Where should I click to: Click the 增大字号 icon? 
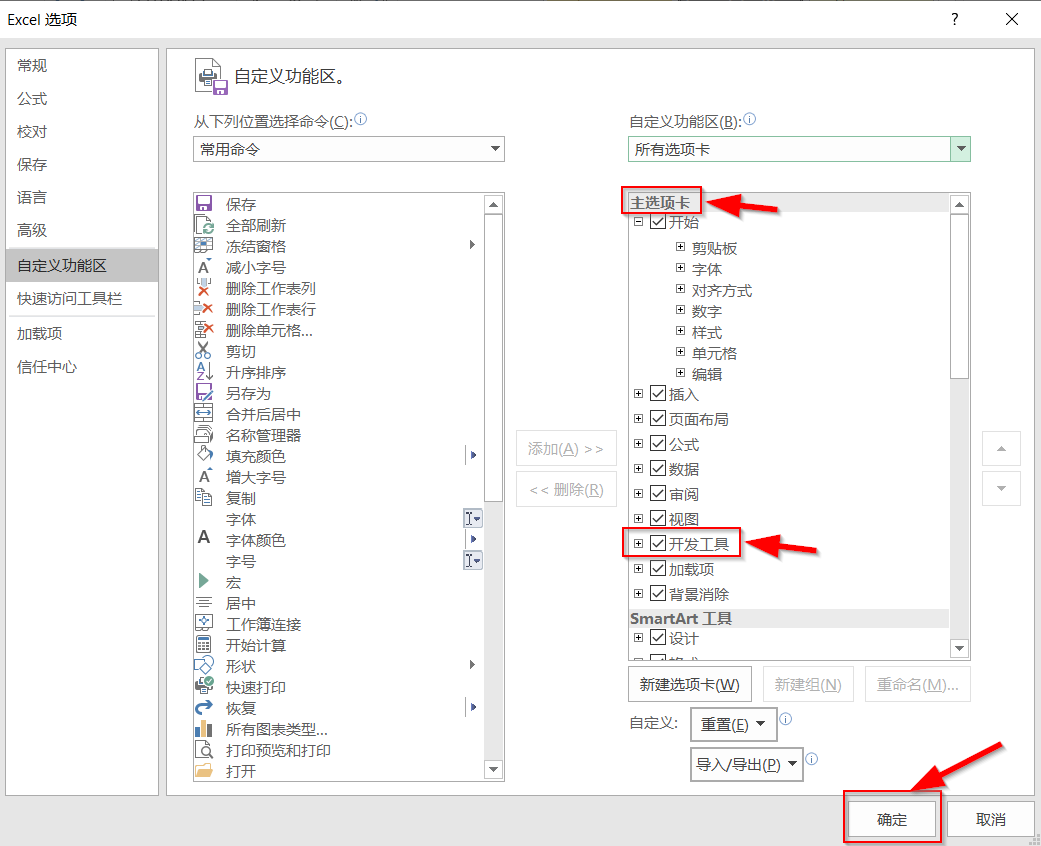[x=204, y=476]
